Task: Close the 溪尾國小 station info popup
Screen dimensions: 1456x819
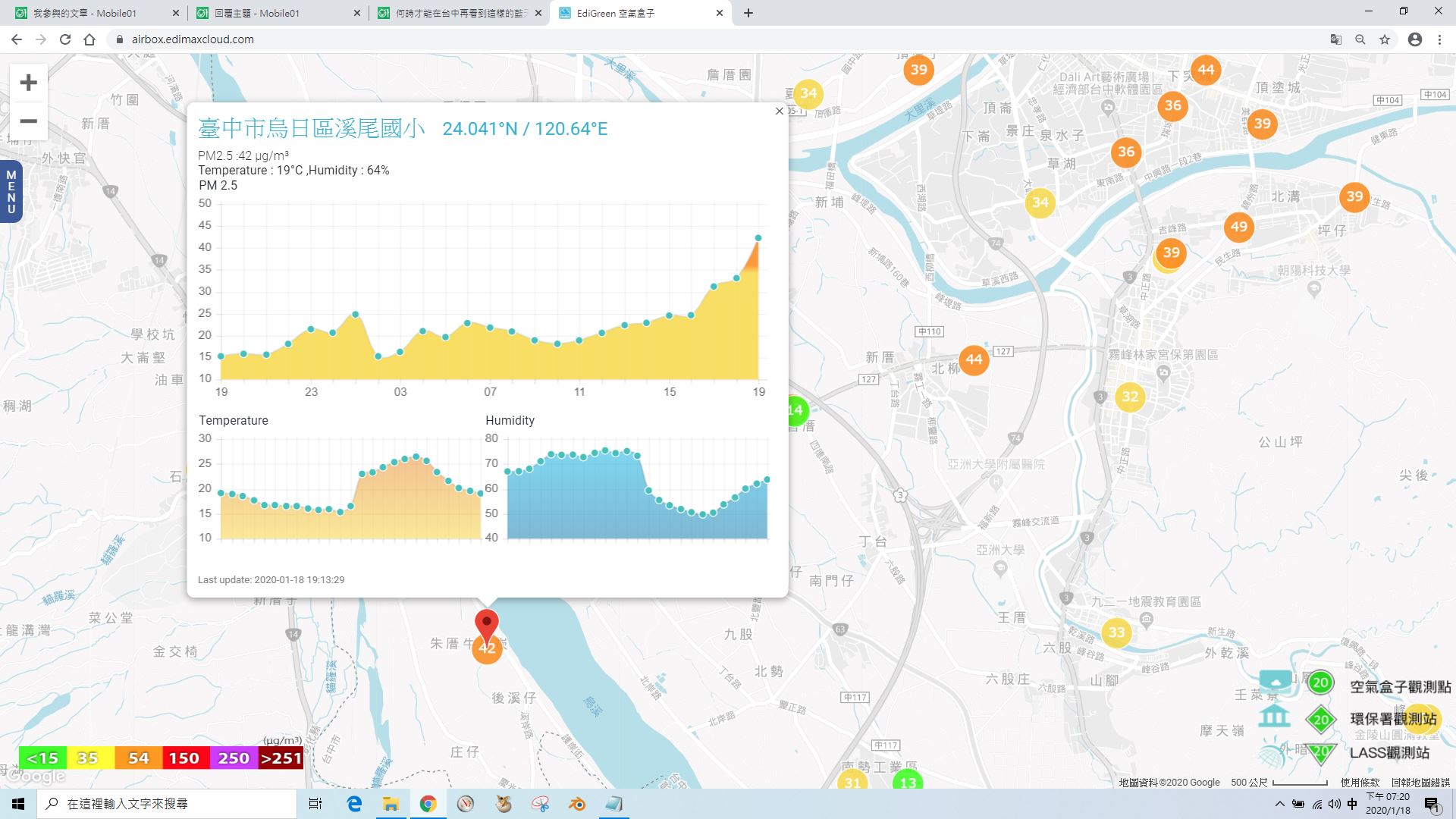Action: [779, 111]
